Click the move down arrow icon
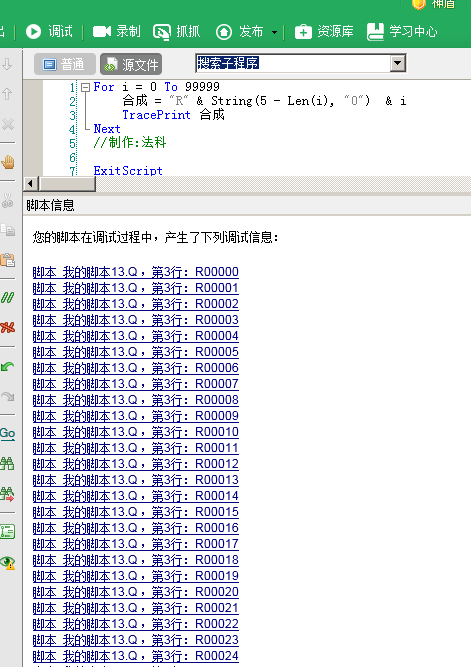The height and width of the screenshot is (667, 471). (7, 64)
